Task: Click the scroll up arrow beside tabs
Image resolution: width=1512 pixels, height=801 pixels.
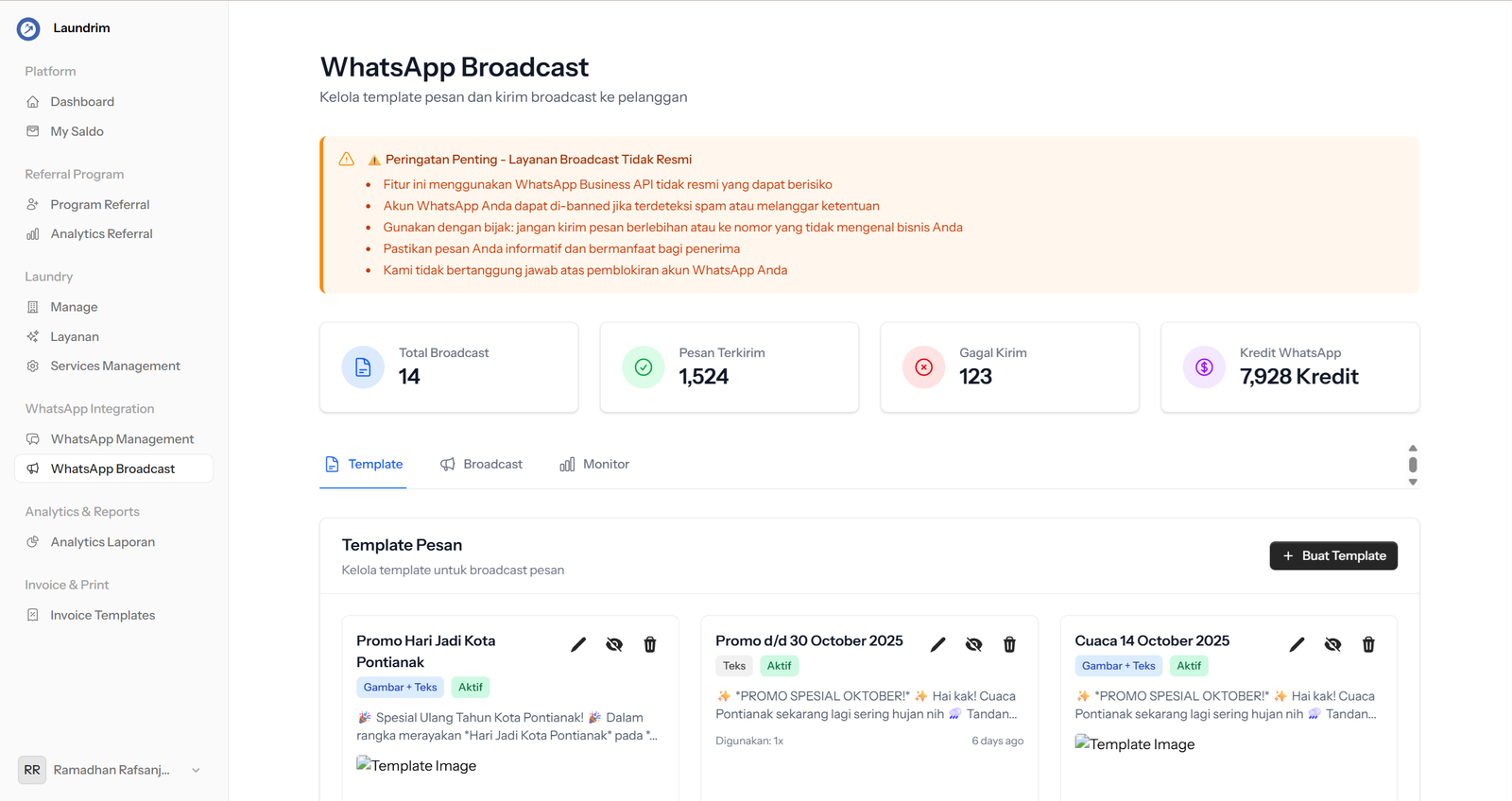Action: click(x=1413, y=448)
